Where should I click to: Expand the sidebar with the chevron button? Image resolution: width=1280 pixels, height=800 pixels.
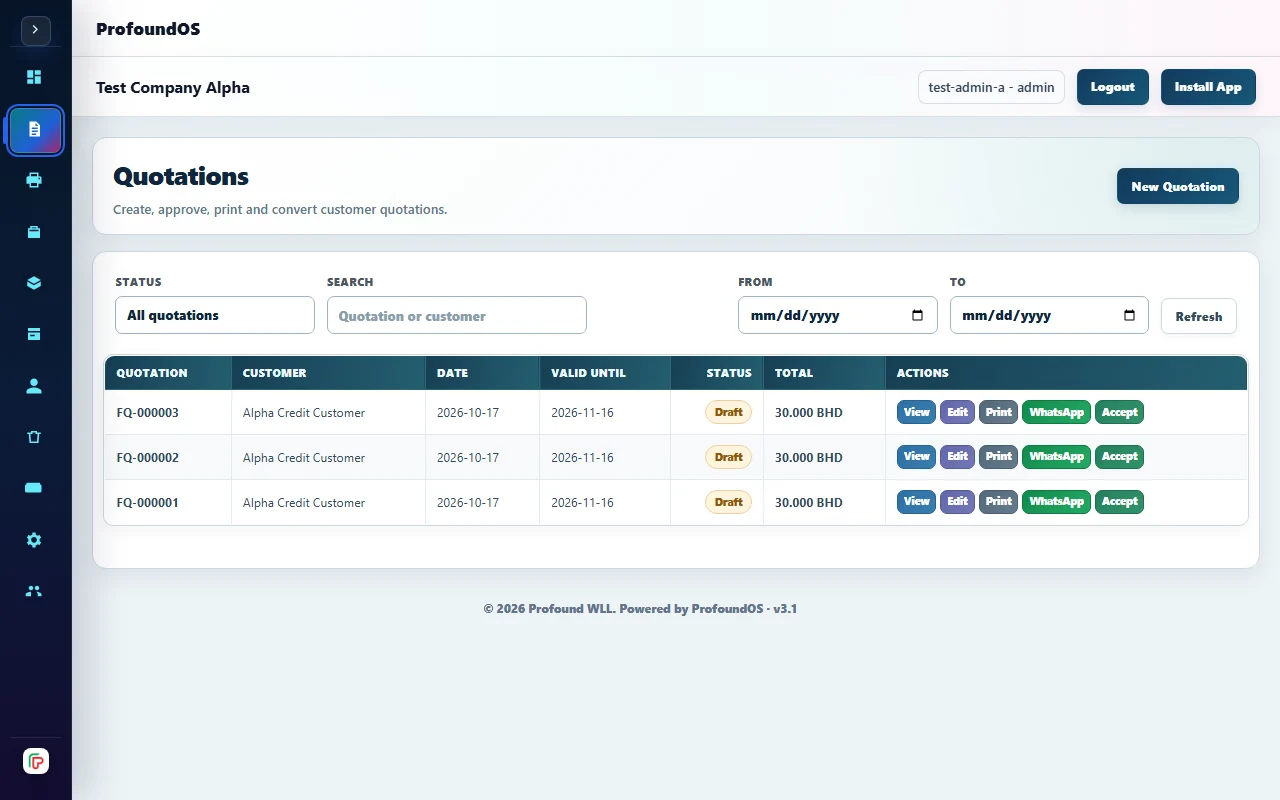[35, 30]
